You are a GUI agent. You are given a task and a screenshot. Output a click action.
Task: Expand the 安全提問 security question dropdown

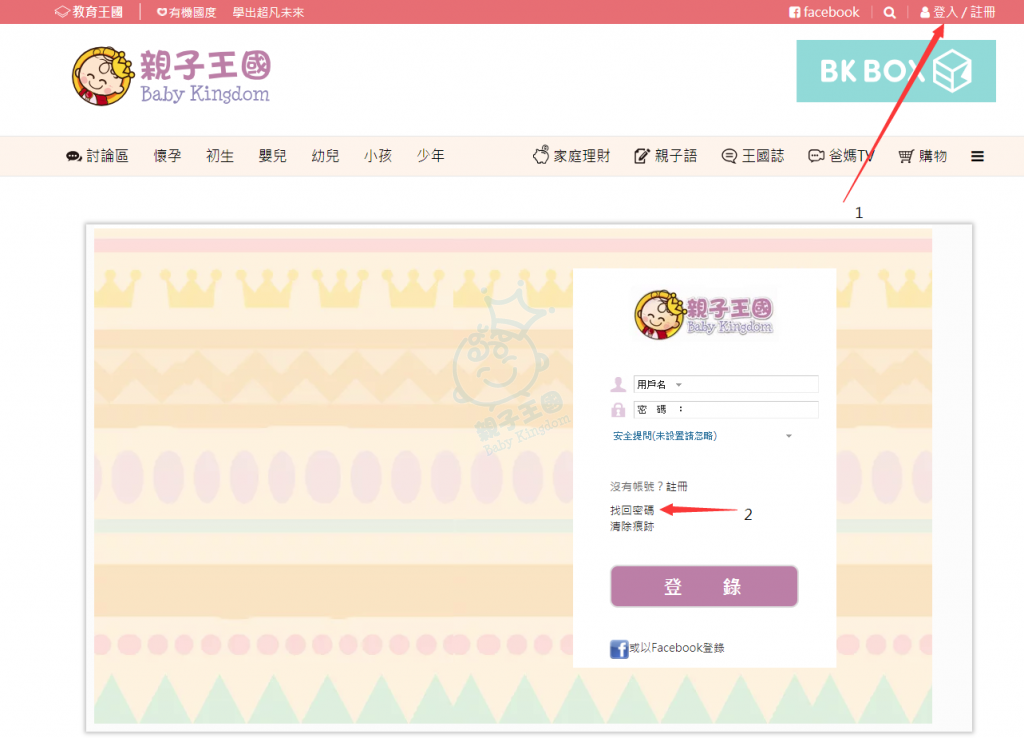pos(702,436)
